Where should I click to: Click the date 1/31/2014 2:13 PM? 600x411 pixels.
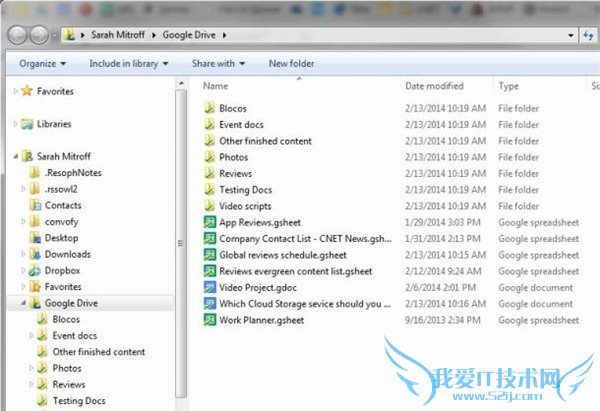(x=443, y=238)
